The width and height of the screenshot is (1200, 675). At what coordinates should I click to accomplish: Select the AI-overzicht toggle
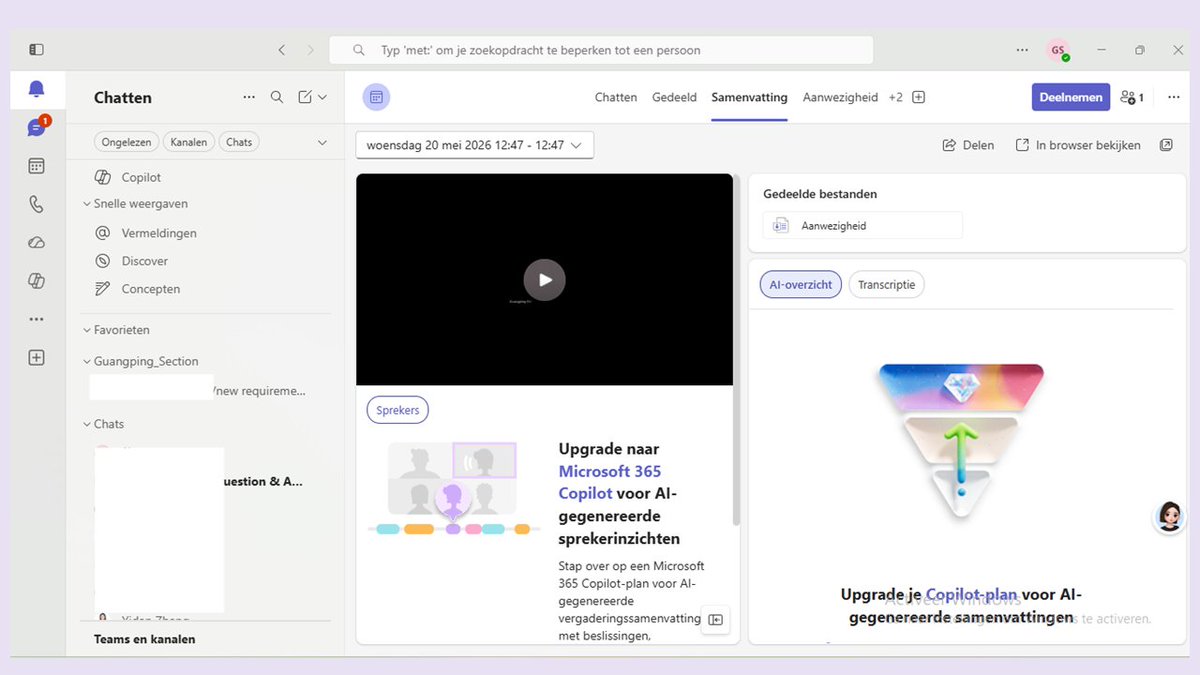pos(801,284)
